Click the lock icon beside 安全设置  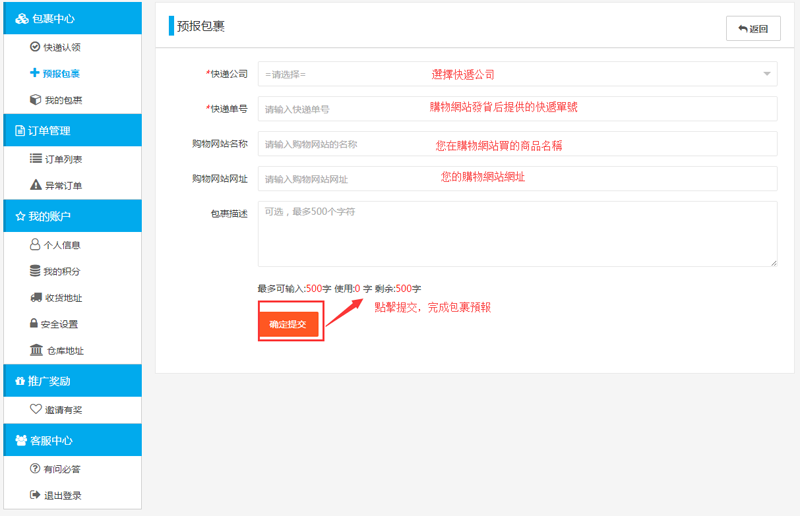35,324
